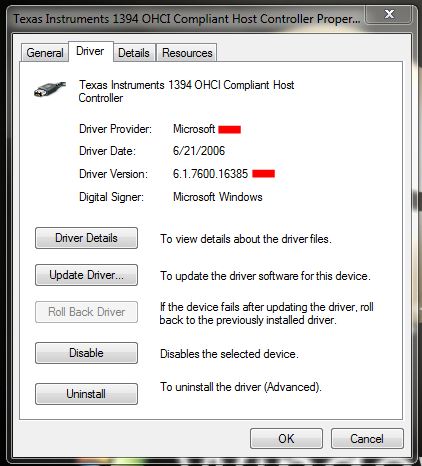Go to the Resources tab
Screen dimensions: 422x466
[x=187, y=53]
